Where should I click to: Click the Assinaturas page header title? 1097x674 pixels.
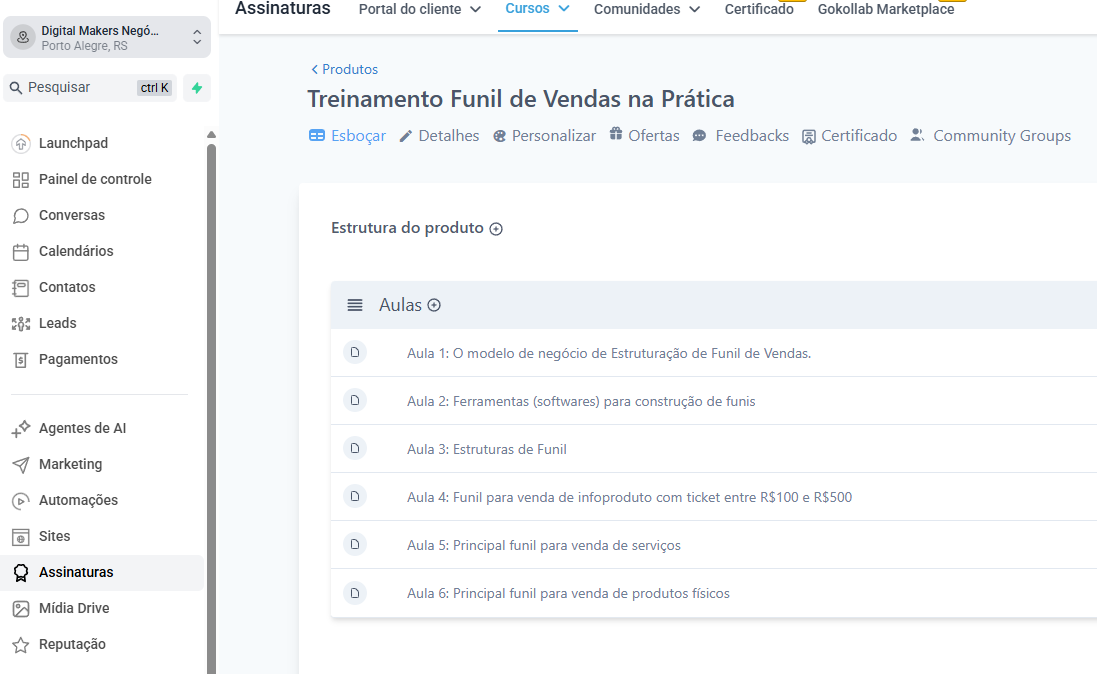tap(283, 8)
